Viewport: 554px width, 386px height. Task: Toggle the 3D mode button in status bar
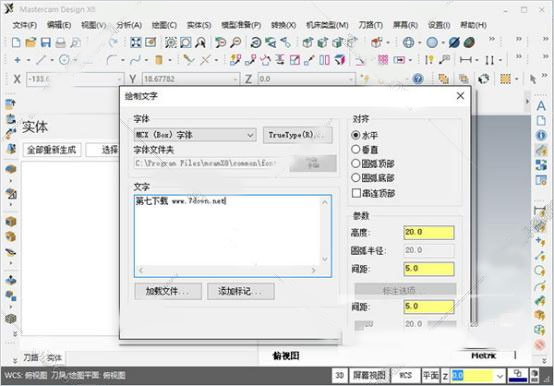click(x=340, y=375)
